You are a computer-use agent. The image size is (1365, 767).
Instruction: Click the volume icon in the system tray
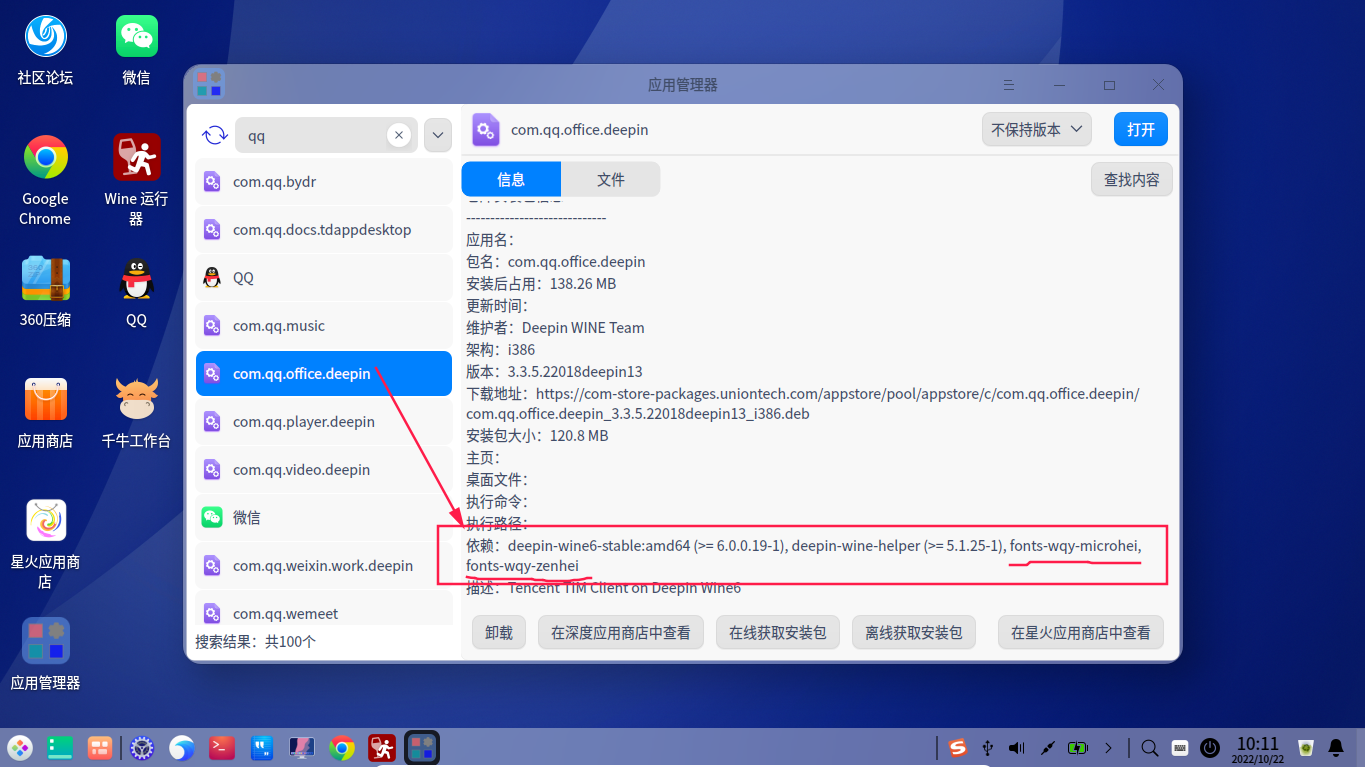1015,747
